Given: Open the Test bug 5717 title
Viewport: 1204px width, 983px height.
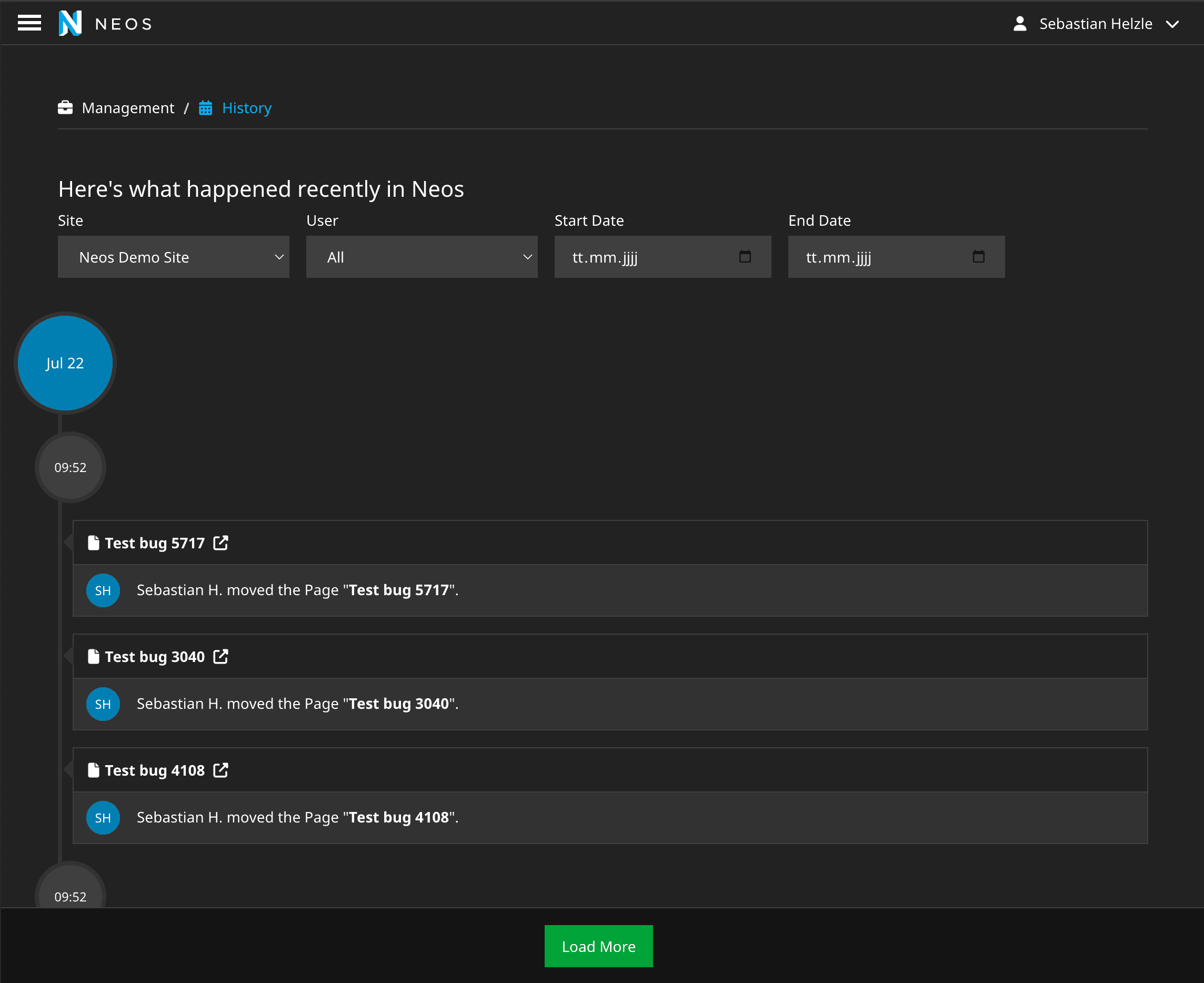Looking at the screenshot, I should click(x=155, y=543).
